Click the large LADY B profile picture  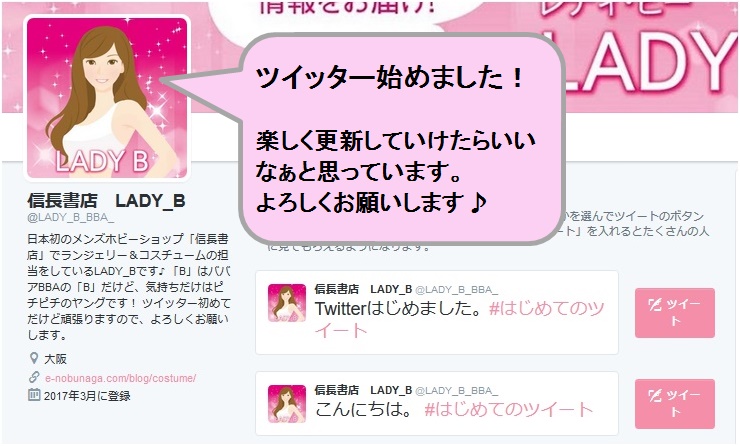click(107, 98)
